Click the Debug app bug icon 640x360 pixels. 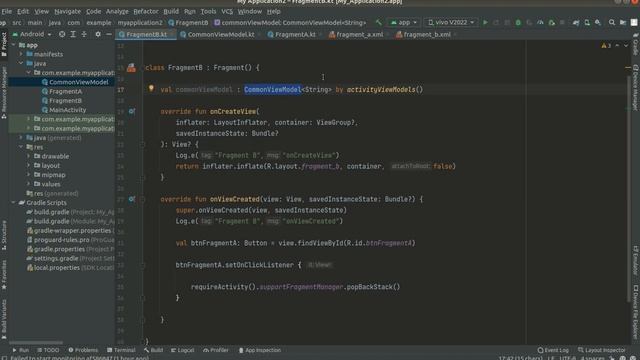click(518, 22)
